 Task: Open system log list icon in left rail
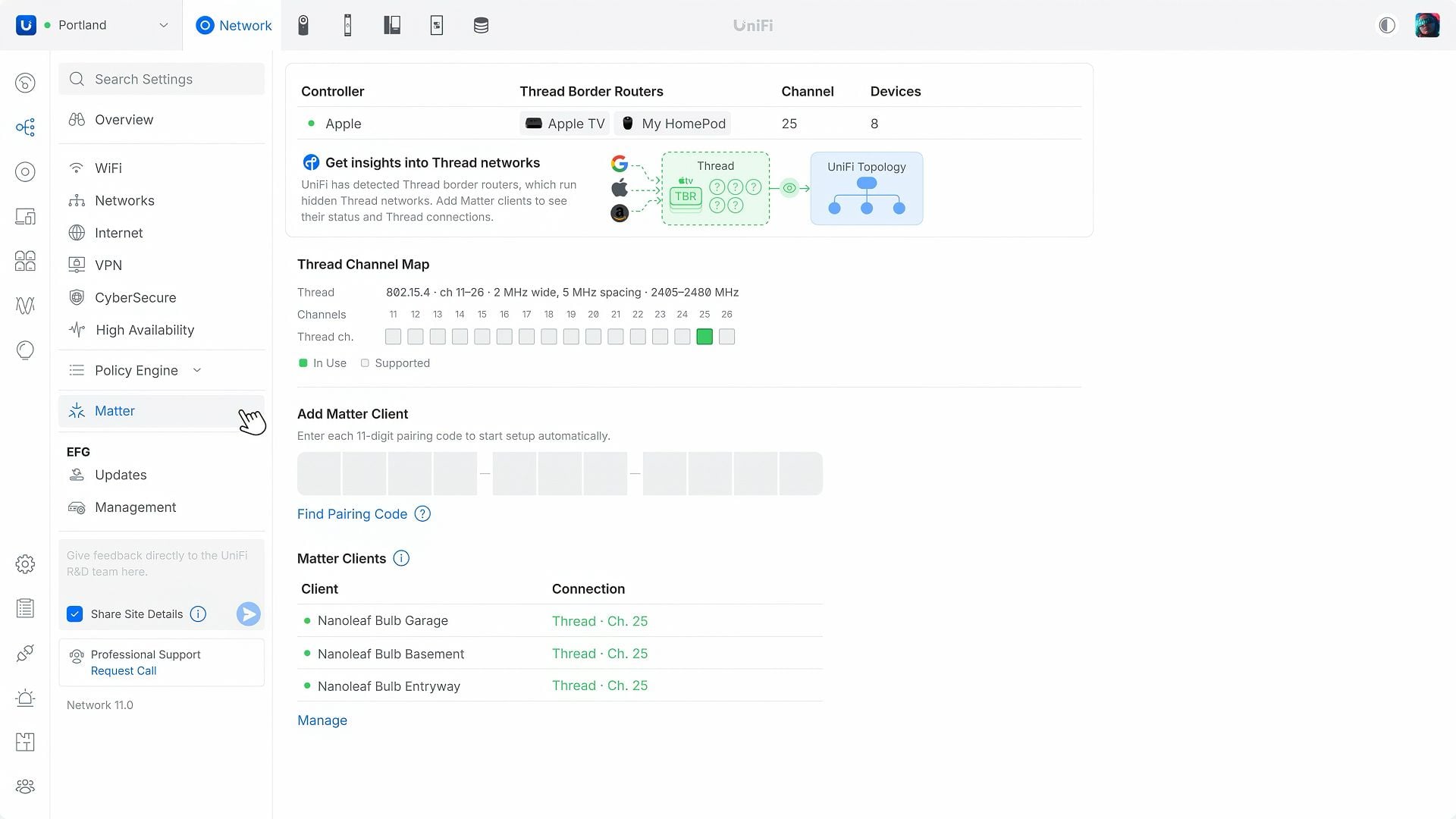(25, 608)
